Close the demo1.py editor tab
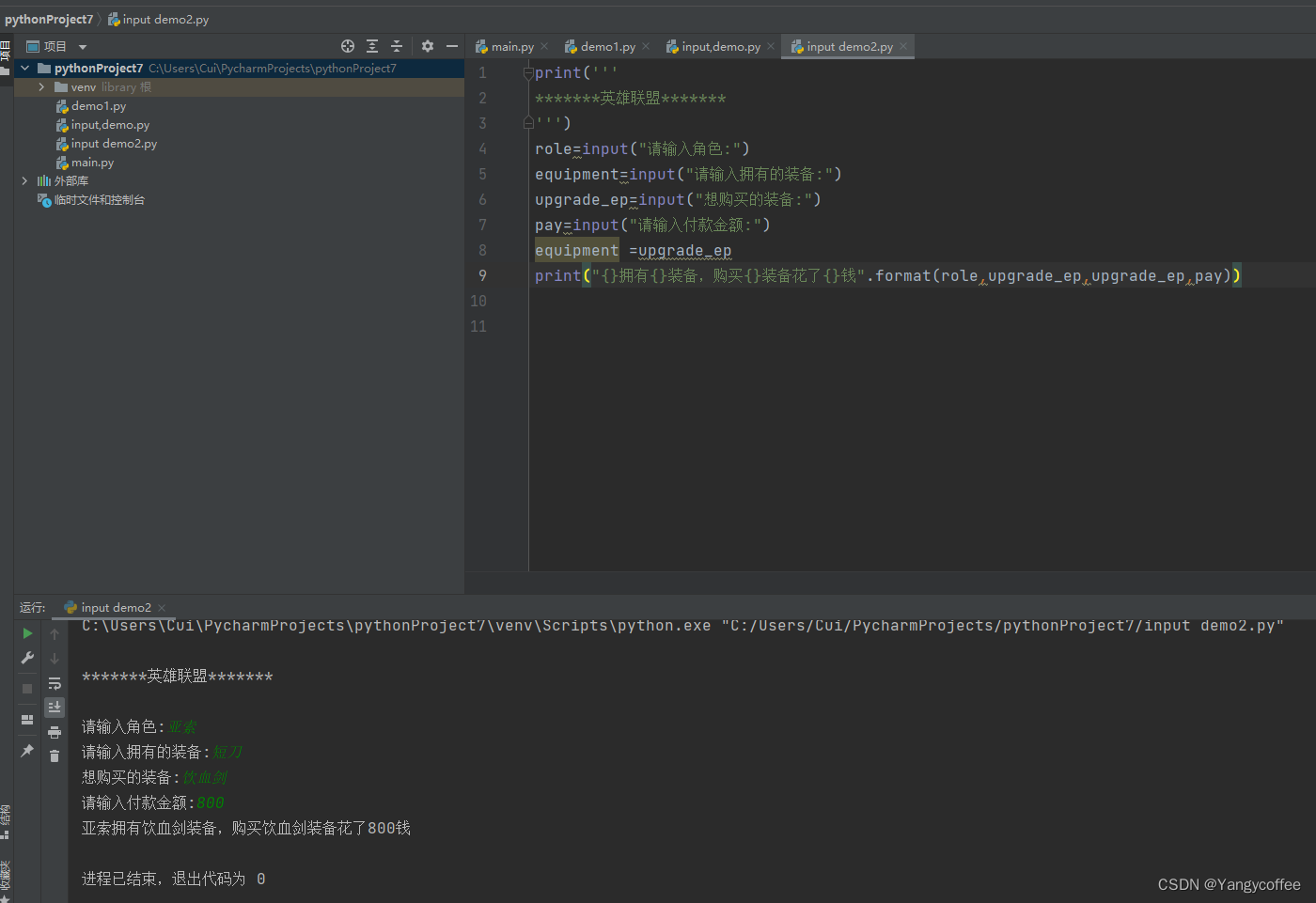Screen dimensions: 1316x903 (x=646, y=46)
